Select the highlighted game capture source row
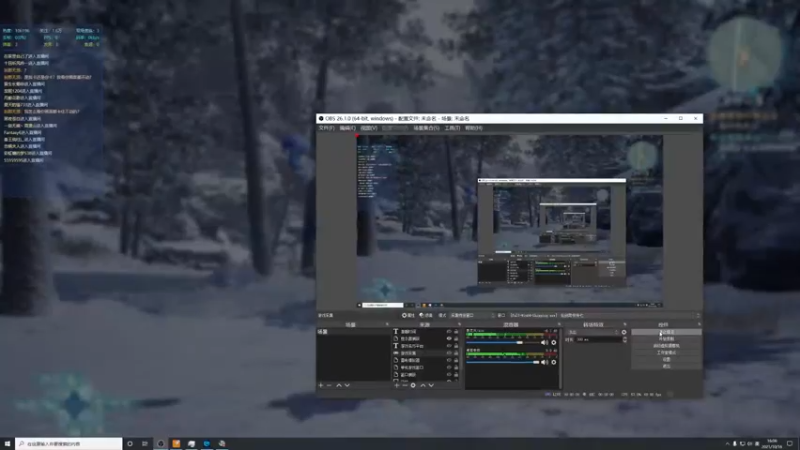Viewport: 800px width, 450px height. point(426,353)
